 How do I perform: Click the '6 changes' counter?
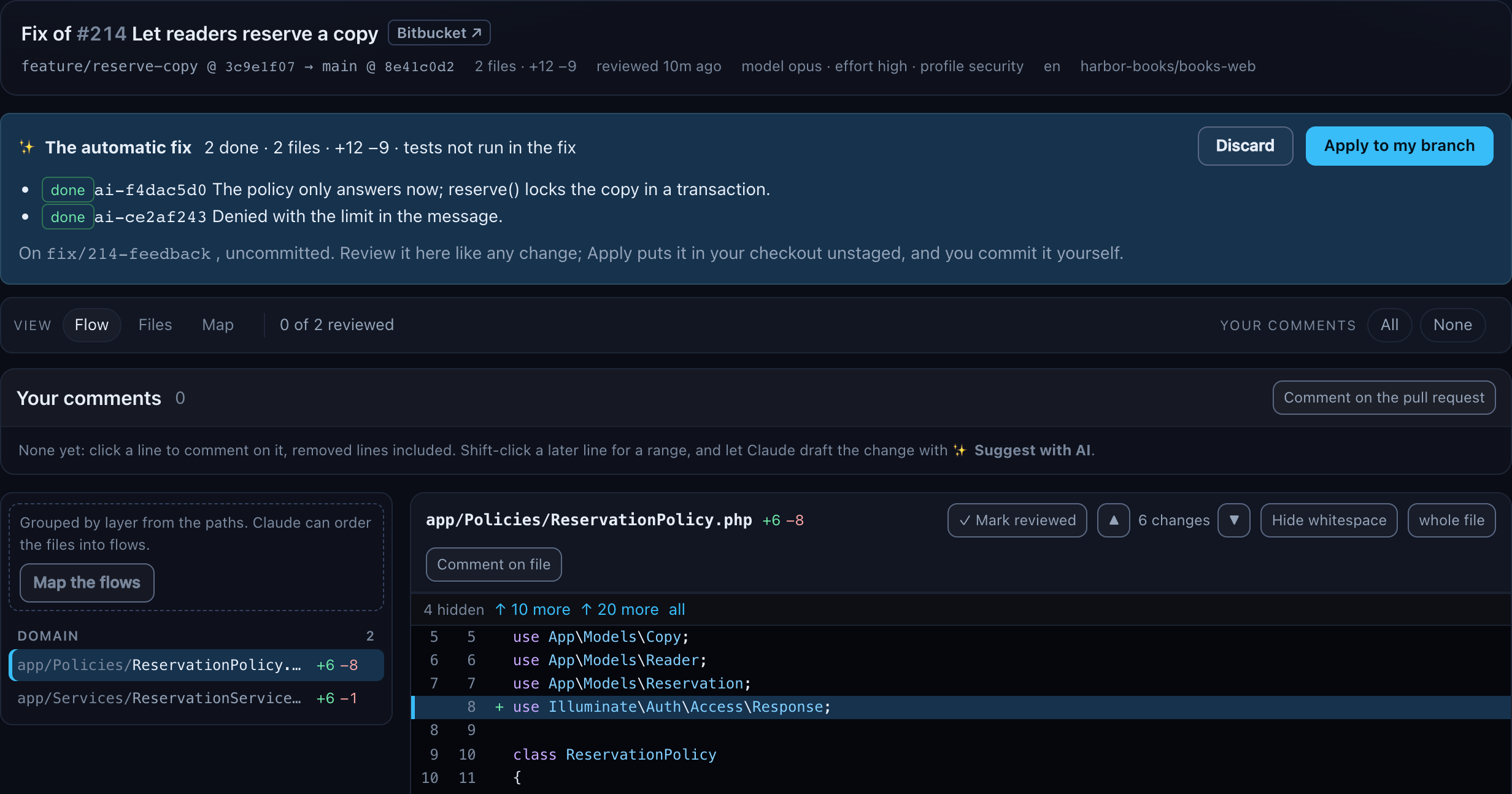coord(1174,520)
